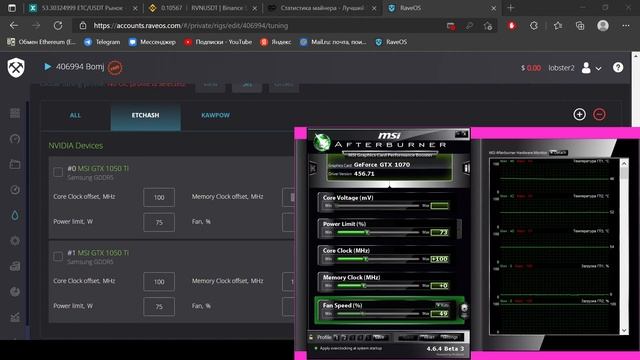
Task: Click the browser address bar URL
Action: coord(191,26)
